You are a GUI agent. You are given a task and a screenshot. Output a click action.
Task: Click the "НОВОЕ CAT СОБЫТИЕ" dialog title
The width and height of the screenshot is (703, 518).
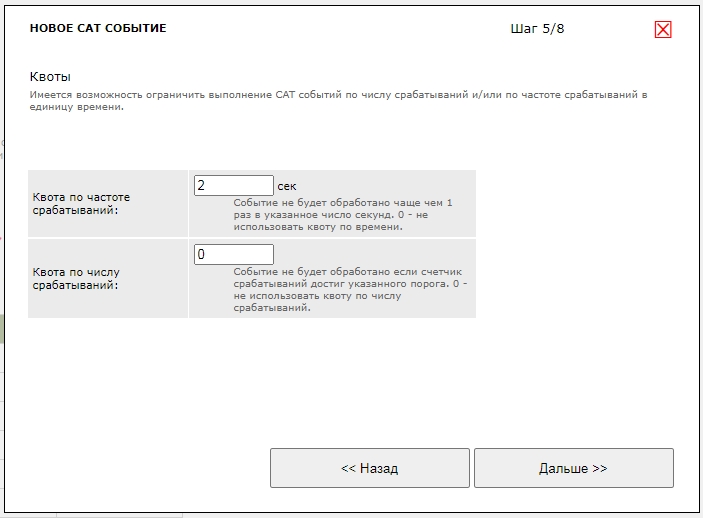98,29
